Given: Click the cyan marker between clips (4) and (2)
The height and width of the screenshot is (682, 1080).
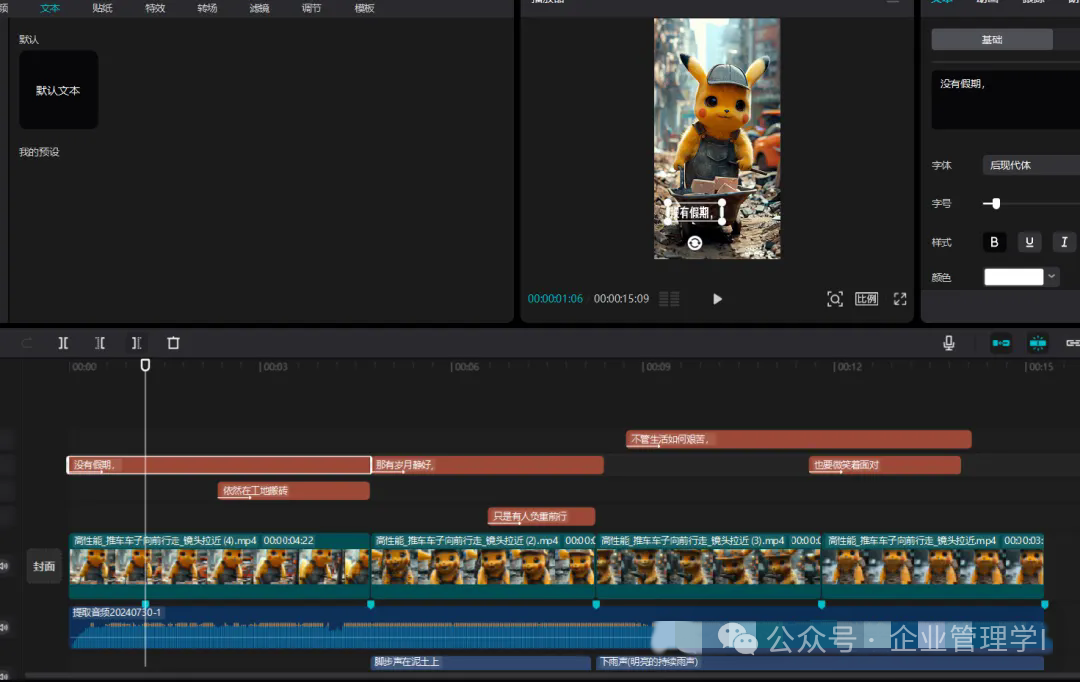Looking at the screenshot, I should pyautogui.click(x=371, y=604).
